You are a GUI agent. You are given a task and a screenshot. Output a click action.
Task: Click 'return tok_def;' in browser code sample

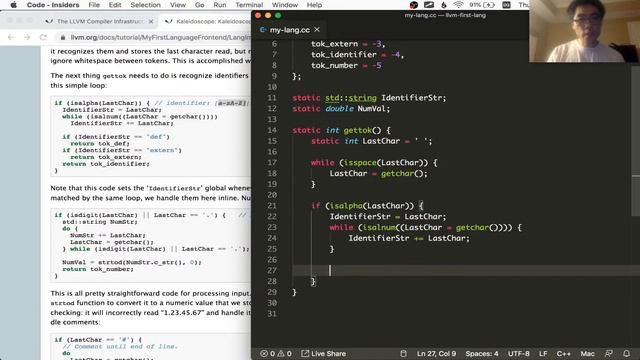tap(100, 143)
